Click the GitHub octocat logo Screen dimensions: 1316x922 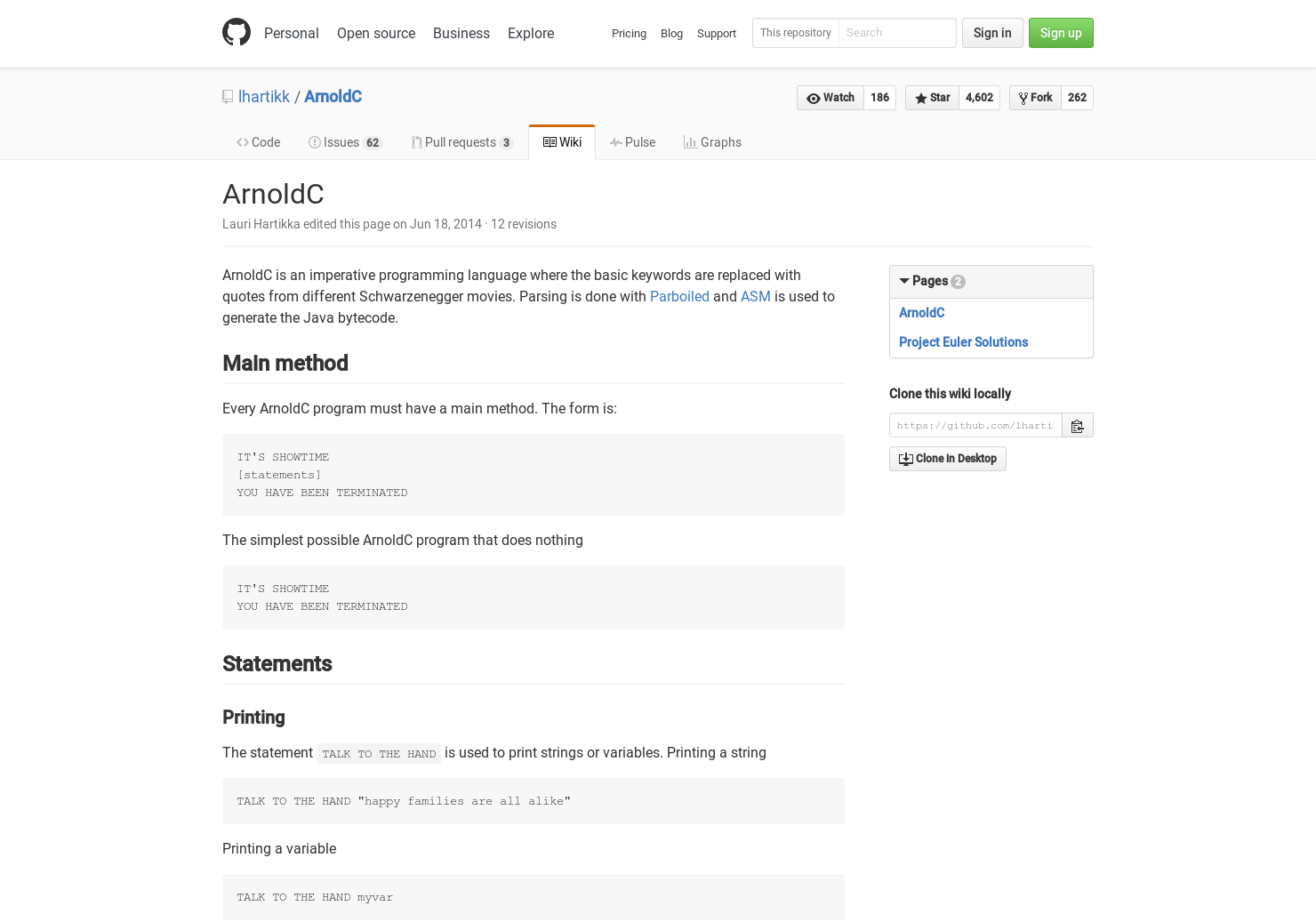237,32
